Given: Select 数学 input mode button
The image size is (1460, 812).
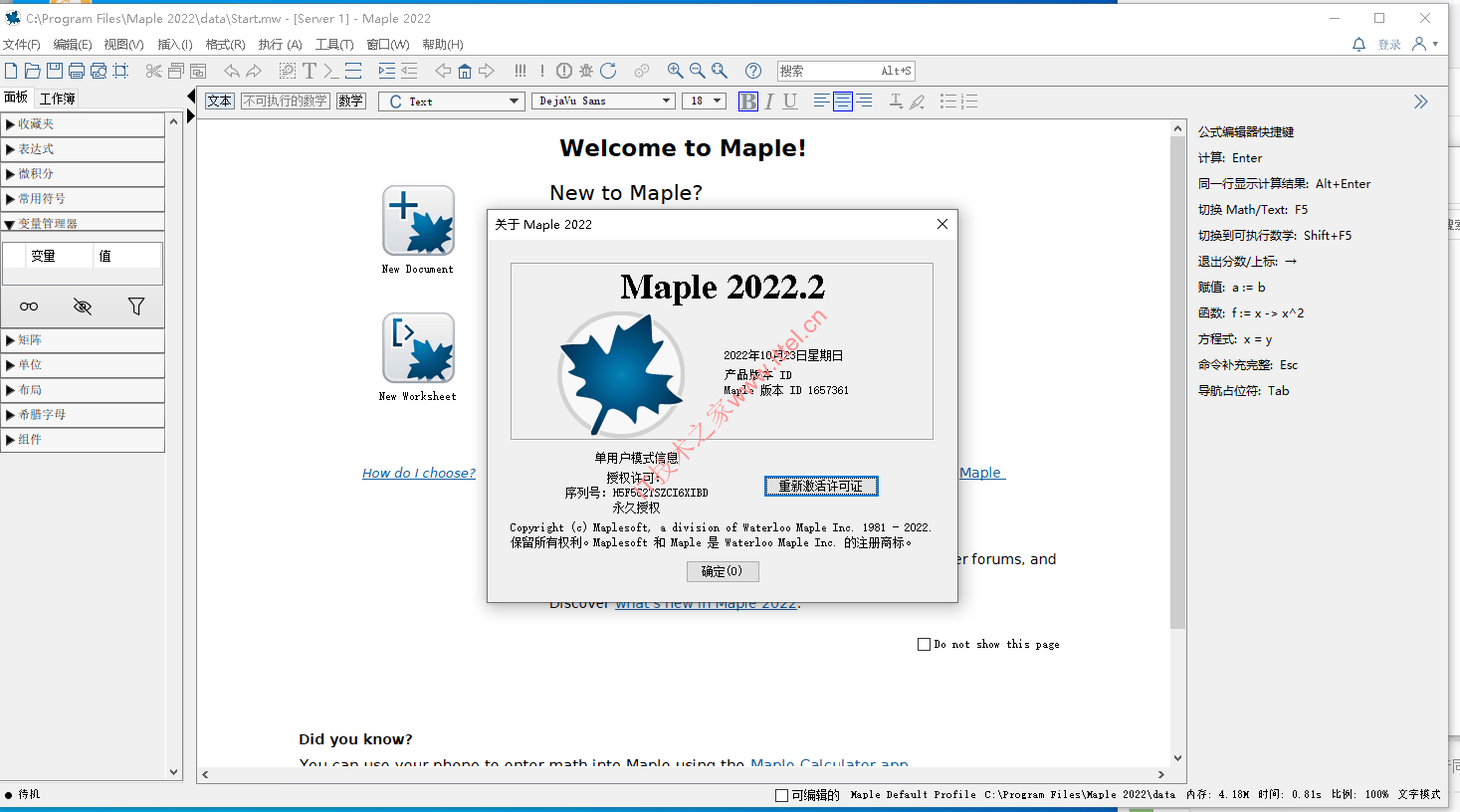Looking at the screenshot, I should [x=350, y=101].
